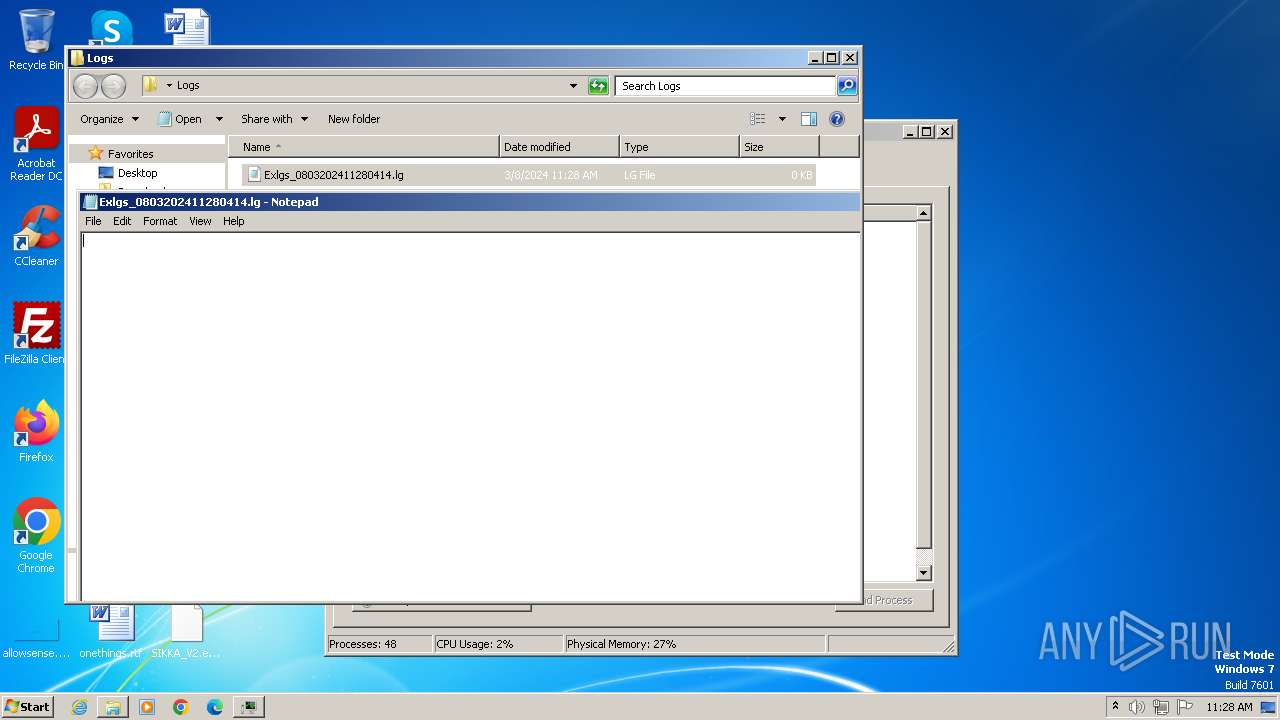Viewport: 1280px width, 720px height.
Task: Launch Acrobat Reader DC from desktop
Action: (36, 145)
